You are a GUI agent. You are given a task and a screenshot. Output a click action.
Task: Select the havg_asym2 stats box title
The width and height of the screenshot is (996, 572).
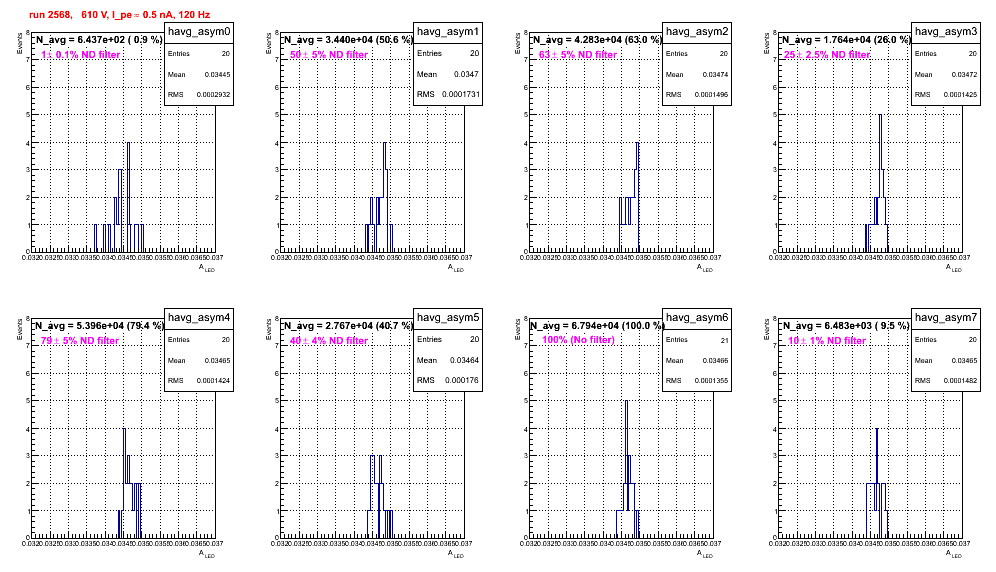[x=697, y=31]
